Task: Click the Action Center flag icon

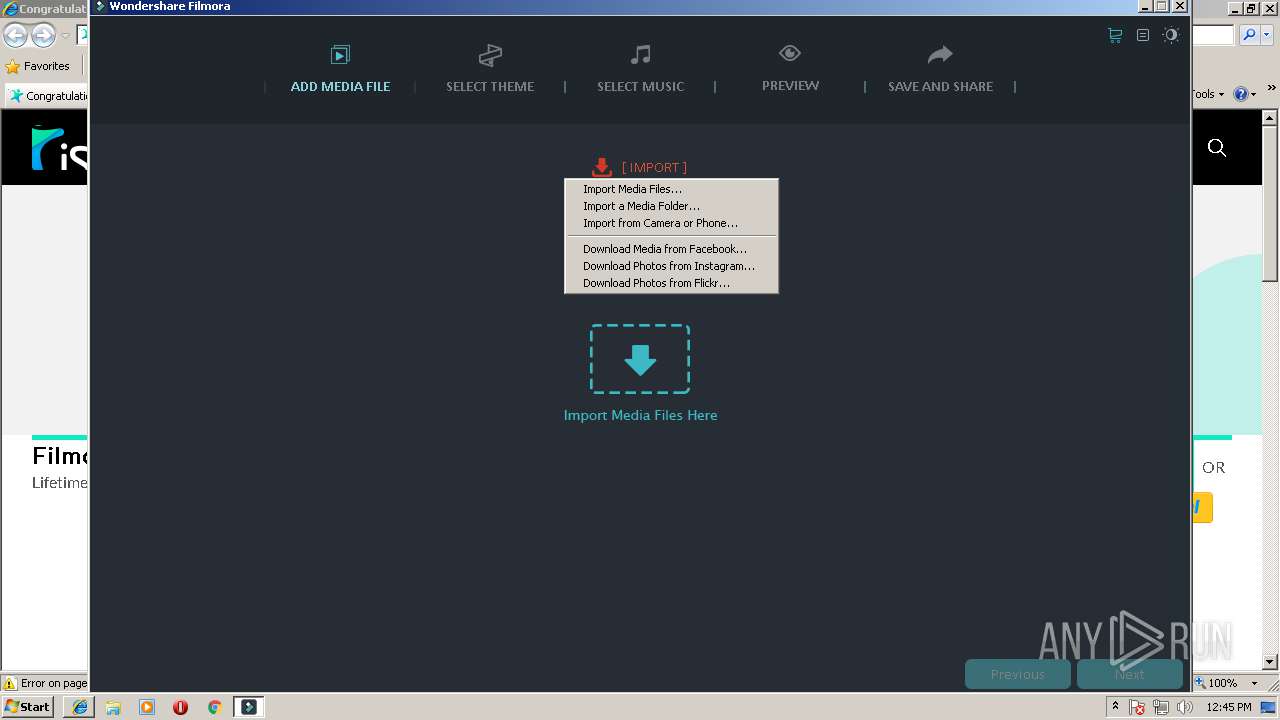Action: pyautogui.click(x=1137, y=707)
